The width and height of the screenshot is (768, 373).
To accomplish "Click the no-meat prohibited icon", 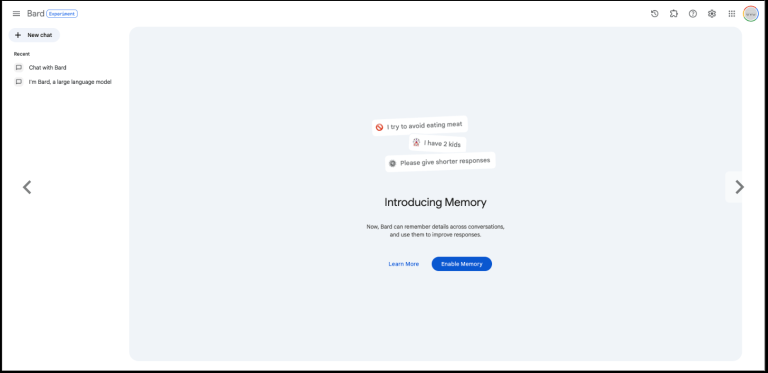I will point(379,127).
